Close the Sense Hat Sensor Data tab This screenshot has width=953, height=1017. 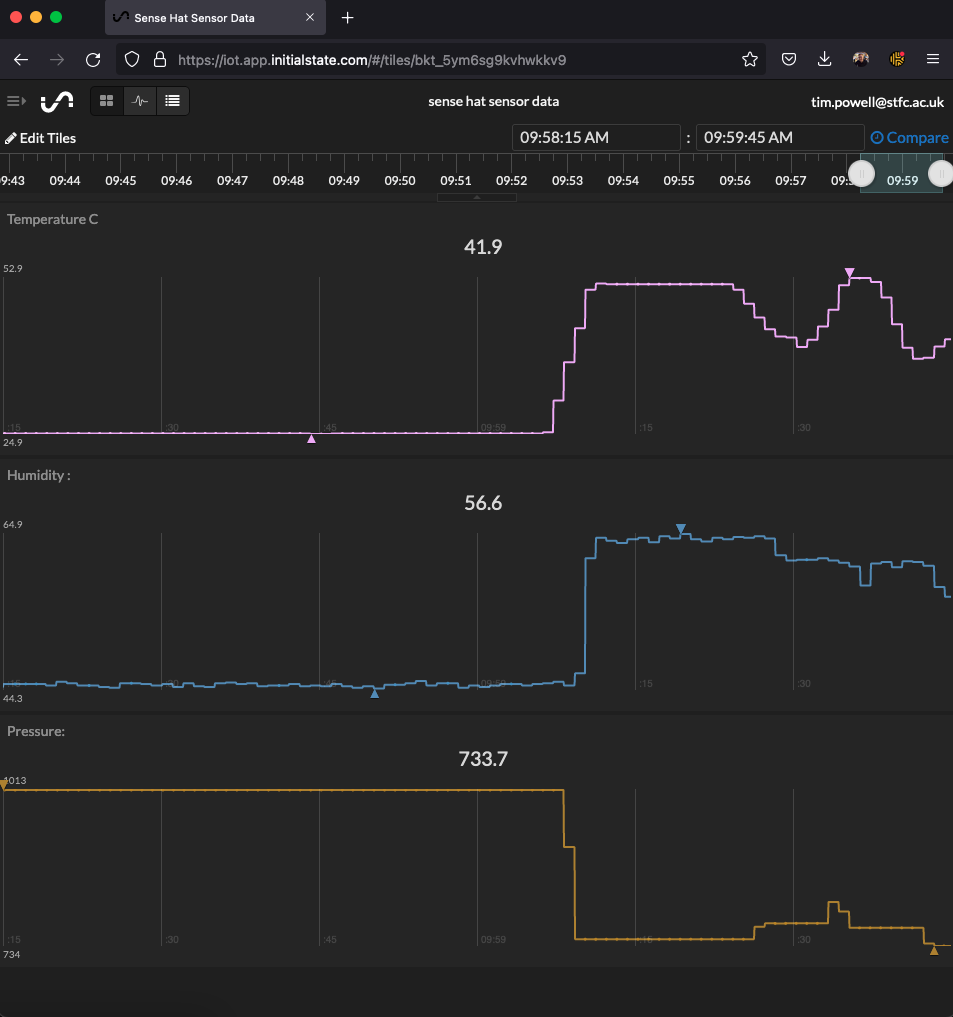click(310, 18)
